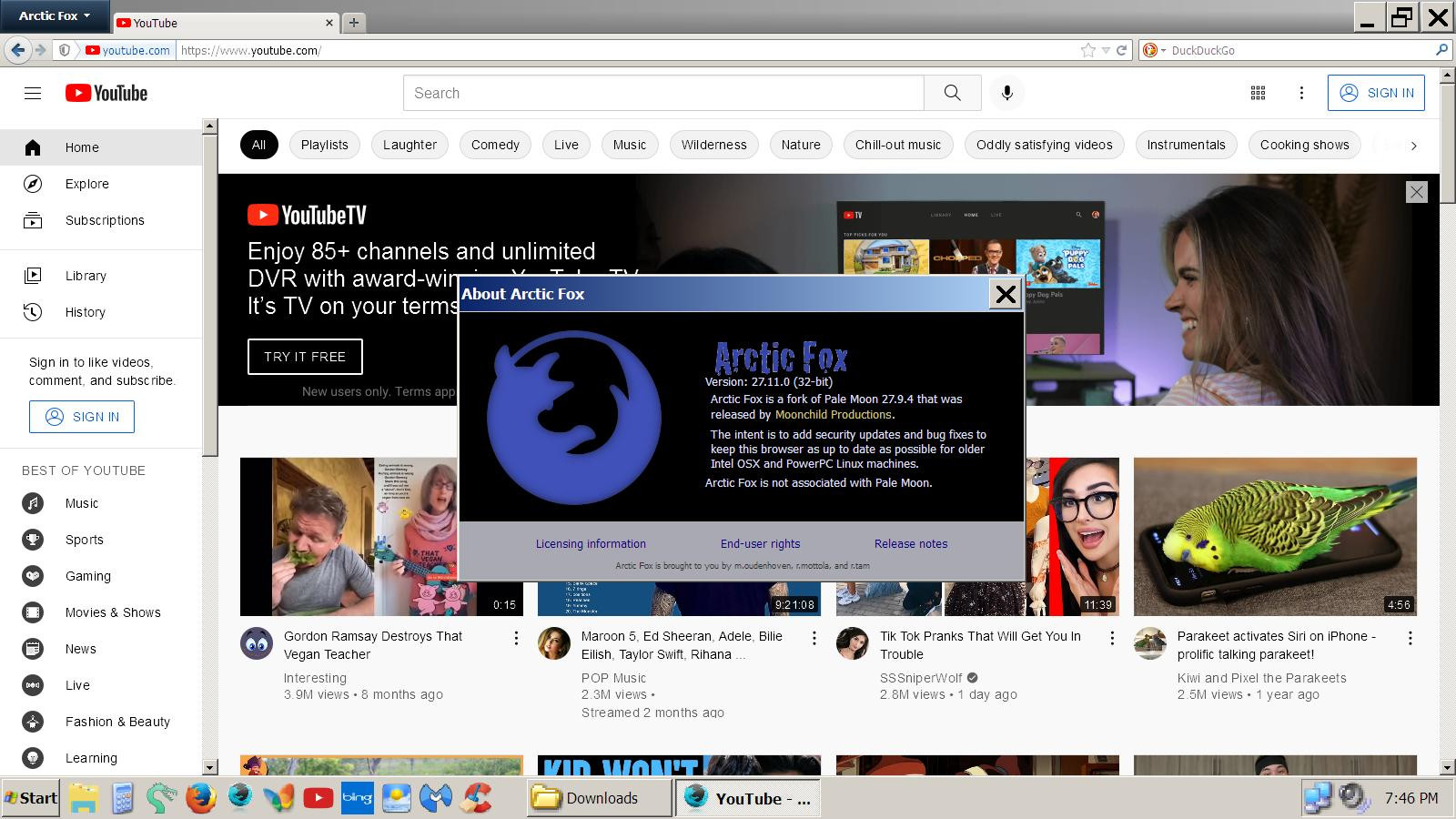The image size is (1456, 819).
Task: Open Bing shortcut in taskbar
Action: tap(357, 798)
